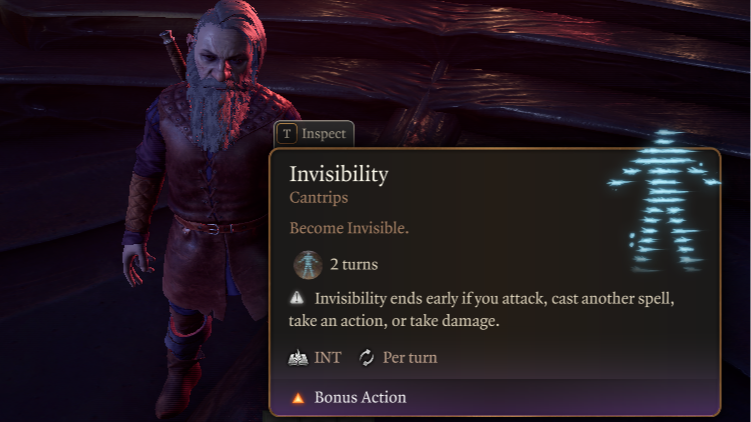Click the T key icon beside Inspect
The image size is (751, 422).
pyautogui.click(x=287, y=134)
